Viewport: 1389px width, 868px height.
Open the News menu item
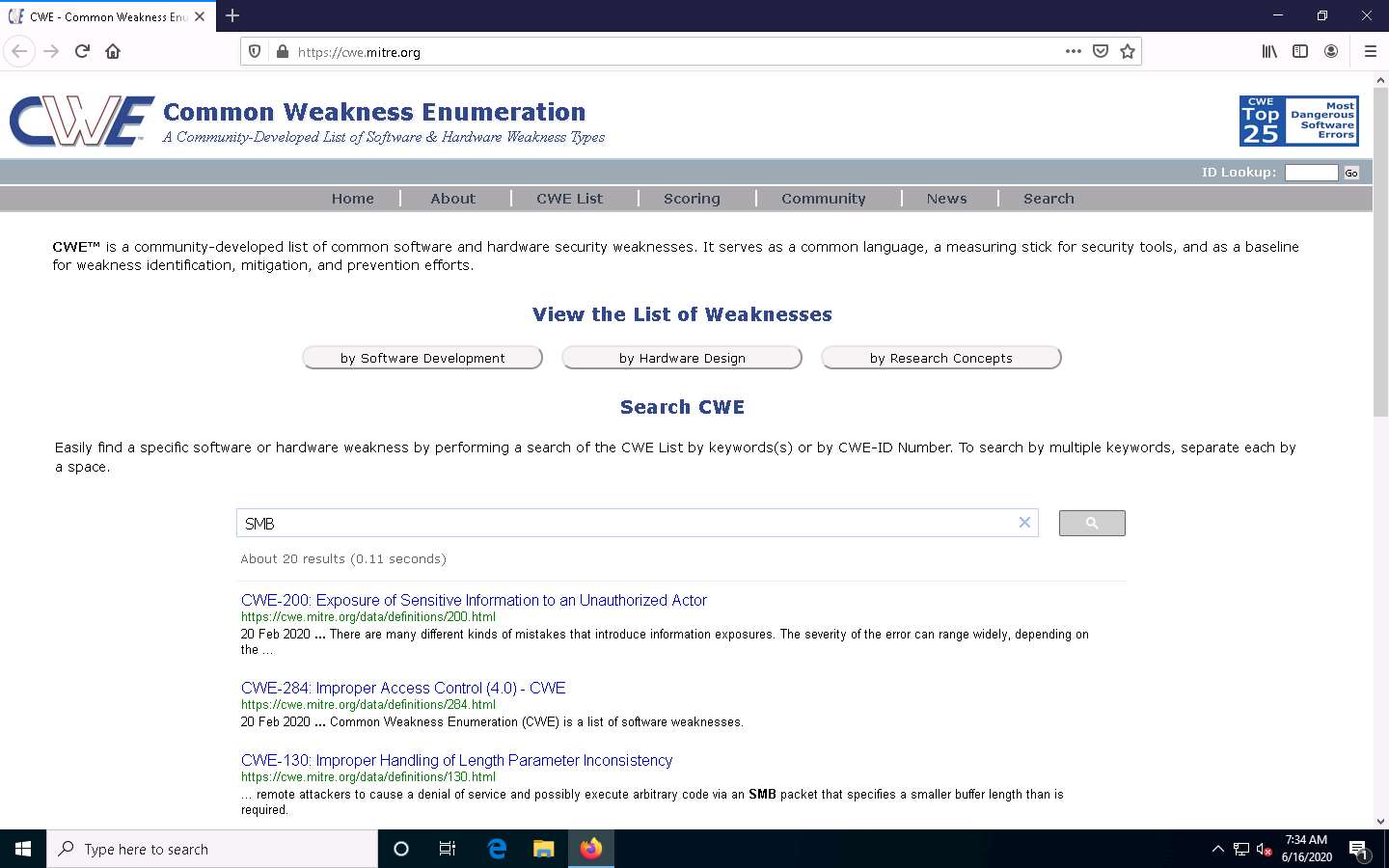tap(946, 199)
